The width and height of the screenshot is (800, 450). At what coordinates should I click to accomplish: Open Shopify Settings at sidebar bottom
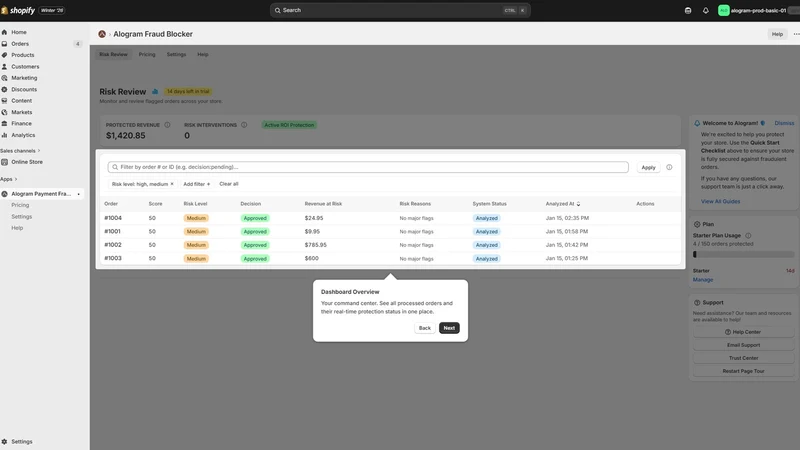[21, 442]
